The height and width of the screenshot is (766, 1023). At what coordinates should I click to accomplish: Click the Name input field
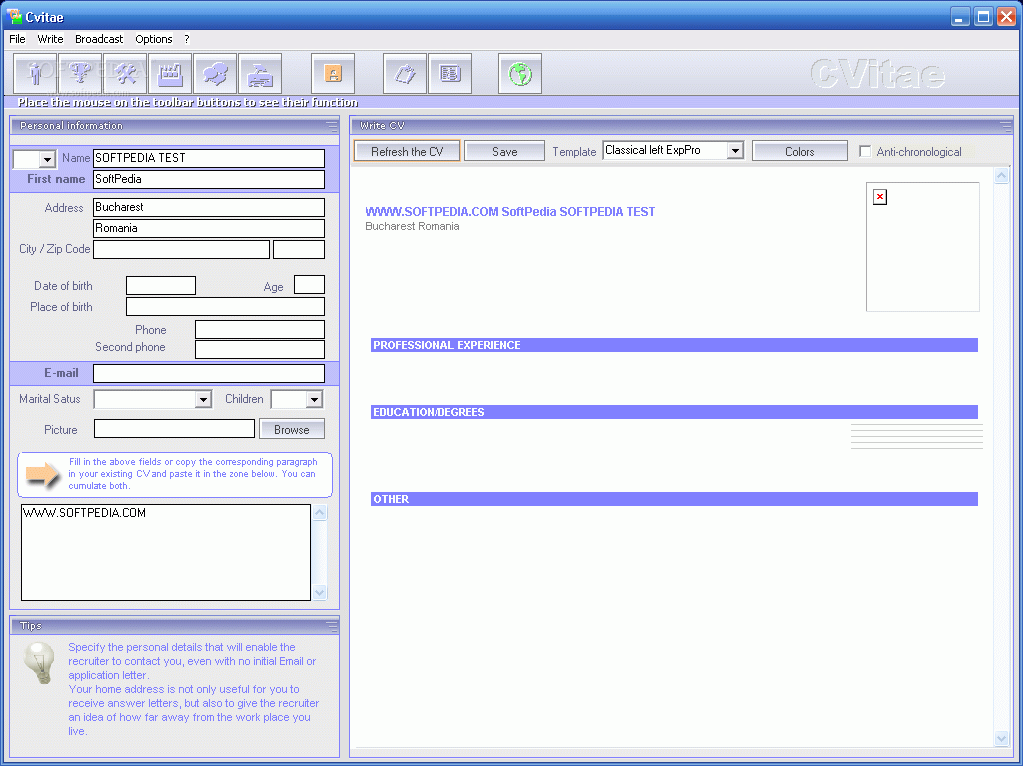(209, 159)
